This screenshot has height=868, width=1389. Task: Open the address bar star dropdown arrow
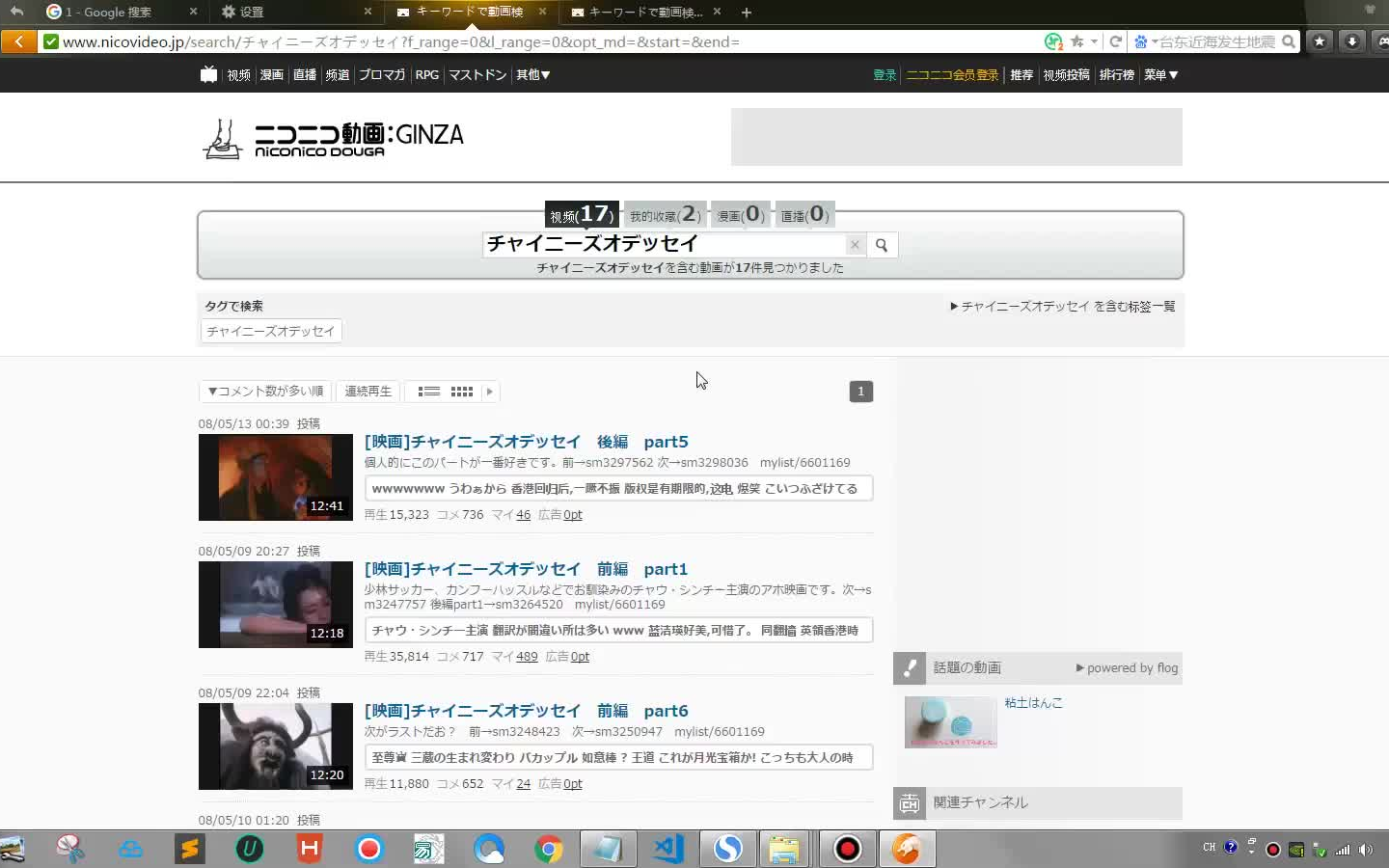click(1094, 41)
